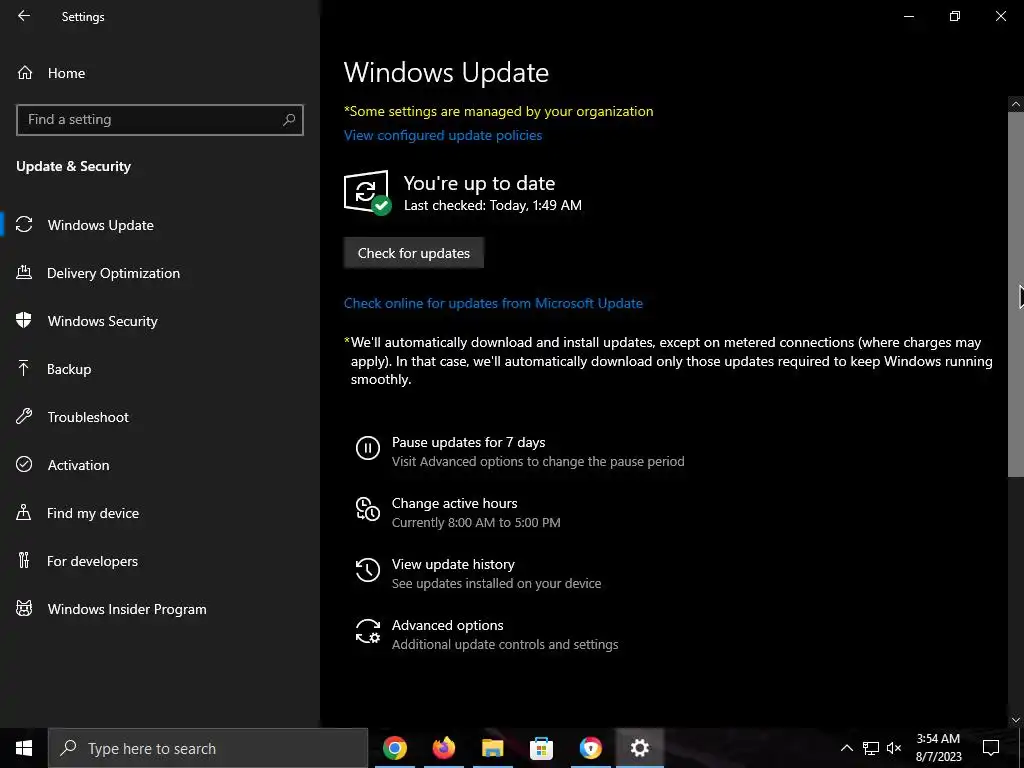This screenshot has width=1024, height=768.
Task: Click the pause icon beside Pause updates
Action: [368, 448]
